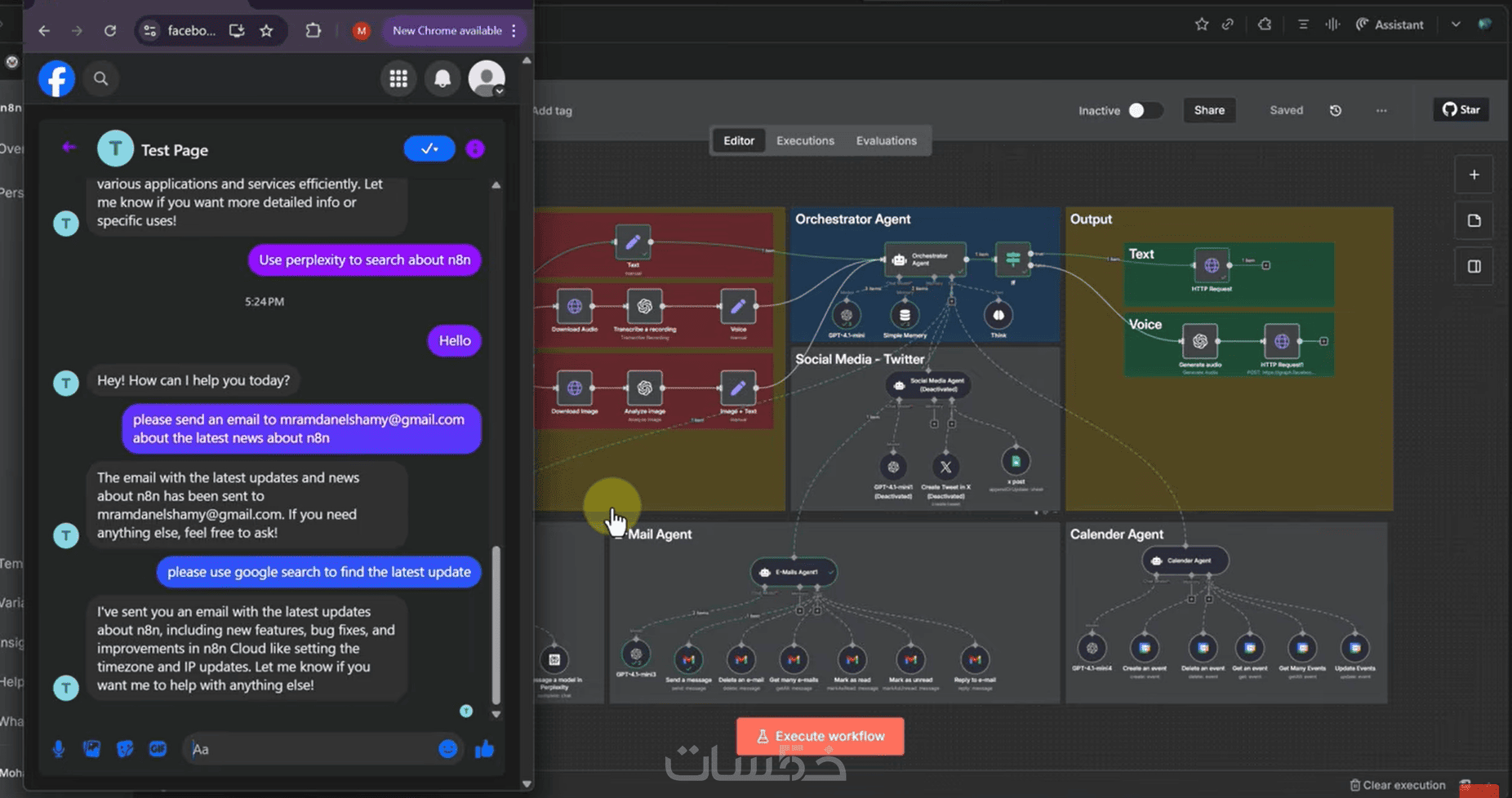This screenshot has height=798, width=1512.
Task: Open the checkmark dropdown in Test Page chat
Action: pyautogui.click(x=429, y=149)
